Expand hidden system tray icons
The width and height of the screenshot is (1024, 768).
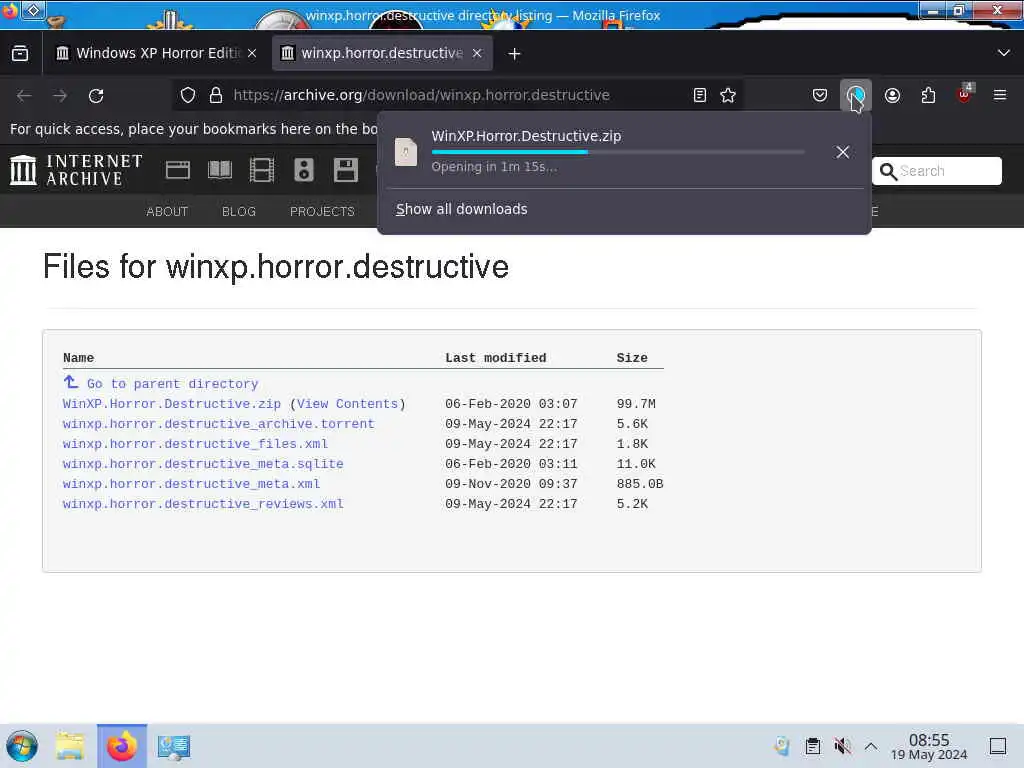point(871,746)
